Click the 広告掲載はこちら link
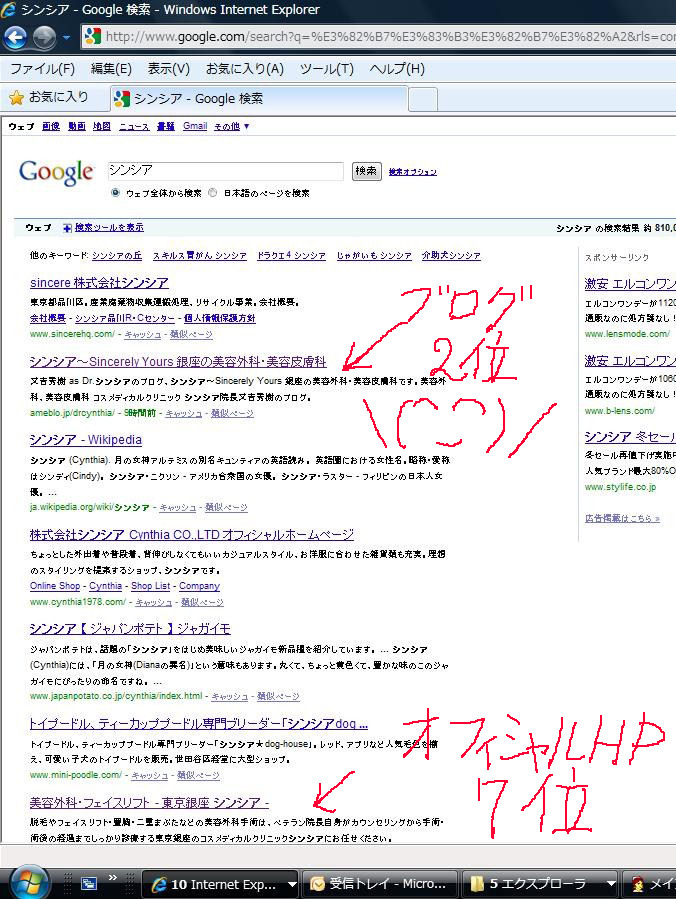This screenshot has height=899, width=676. pos(622,518)
